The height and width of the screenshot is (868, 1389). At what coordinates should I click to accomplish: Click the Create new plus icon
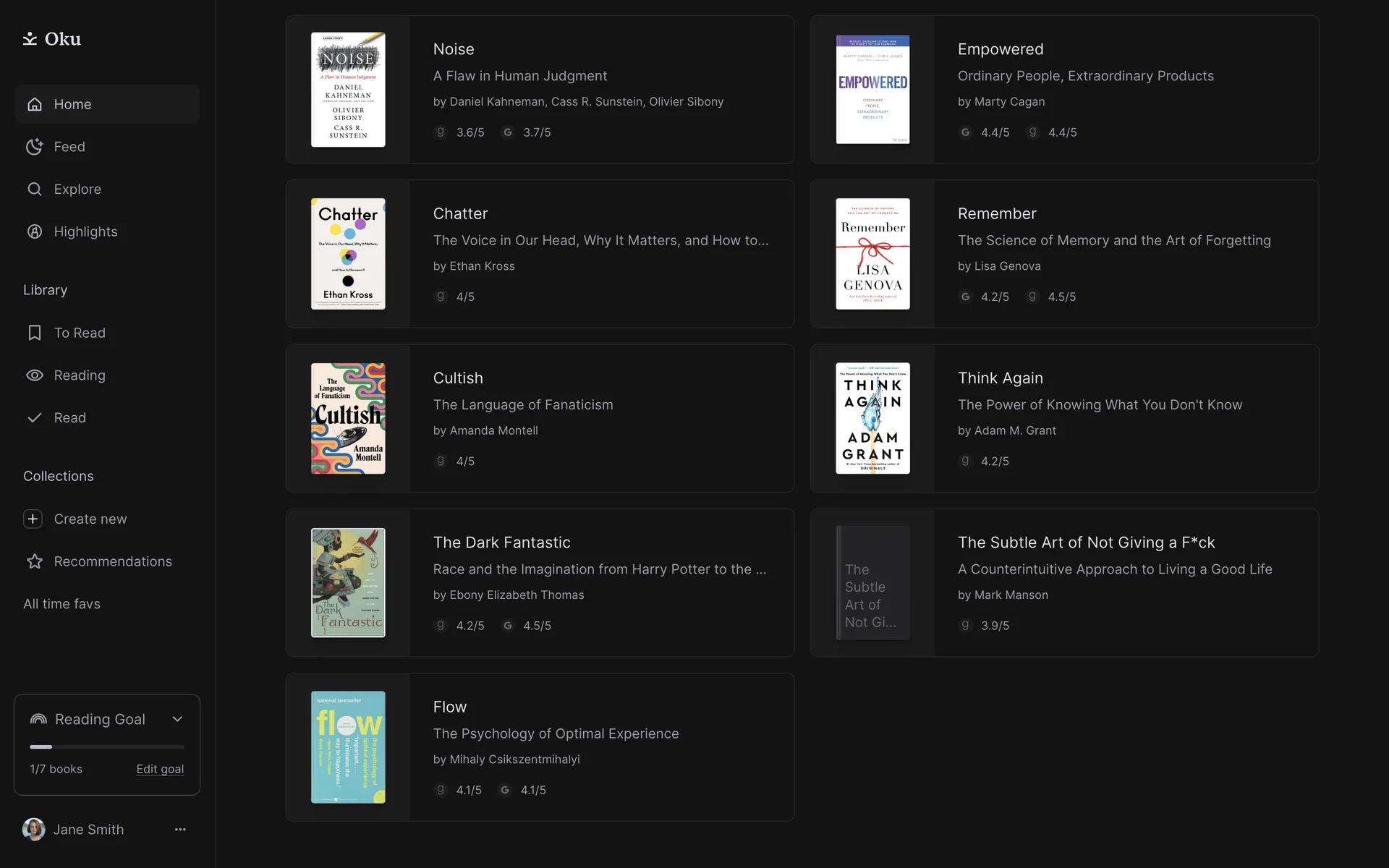coord(33,519)
